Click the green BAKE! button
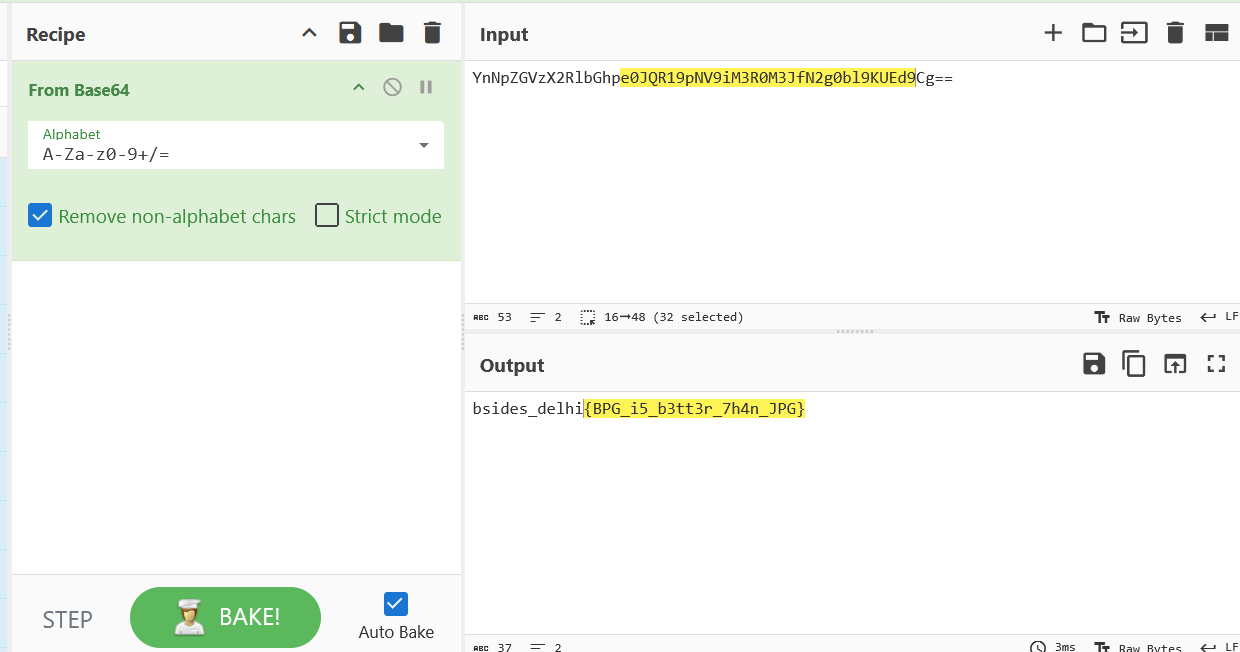1240x652 pixels. (225, 617)
